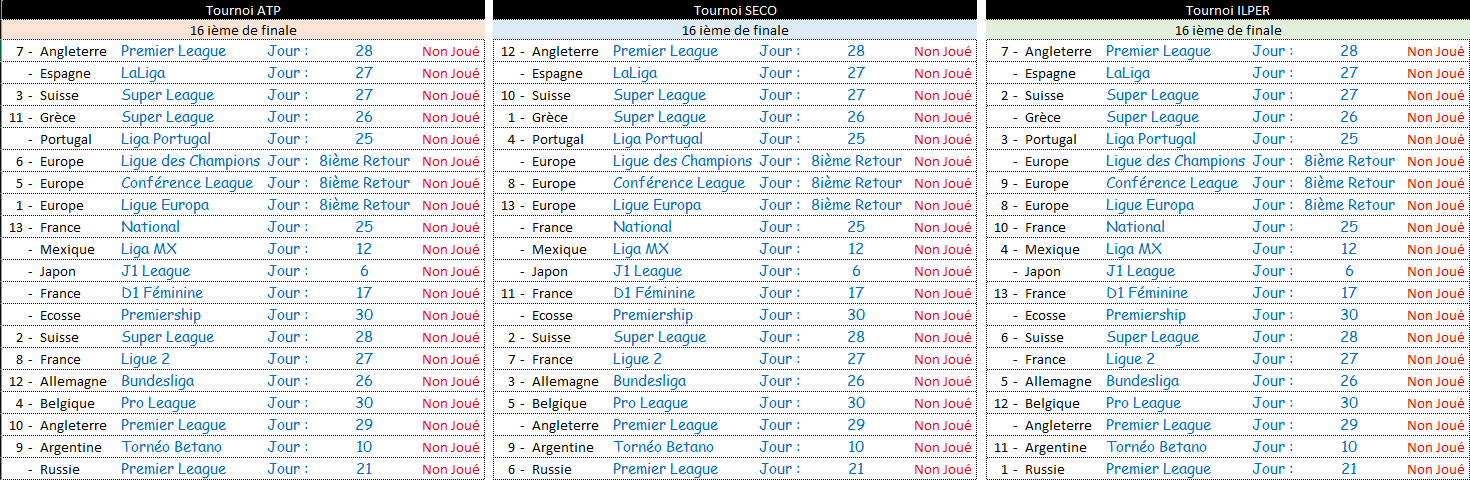This screenshot has height=480, width=1470.
Task: Click Tornéo Betano in Tournoi SECO
Action: (x=663, y=447)
